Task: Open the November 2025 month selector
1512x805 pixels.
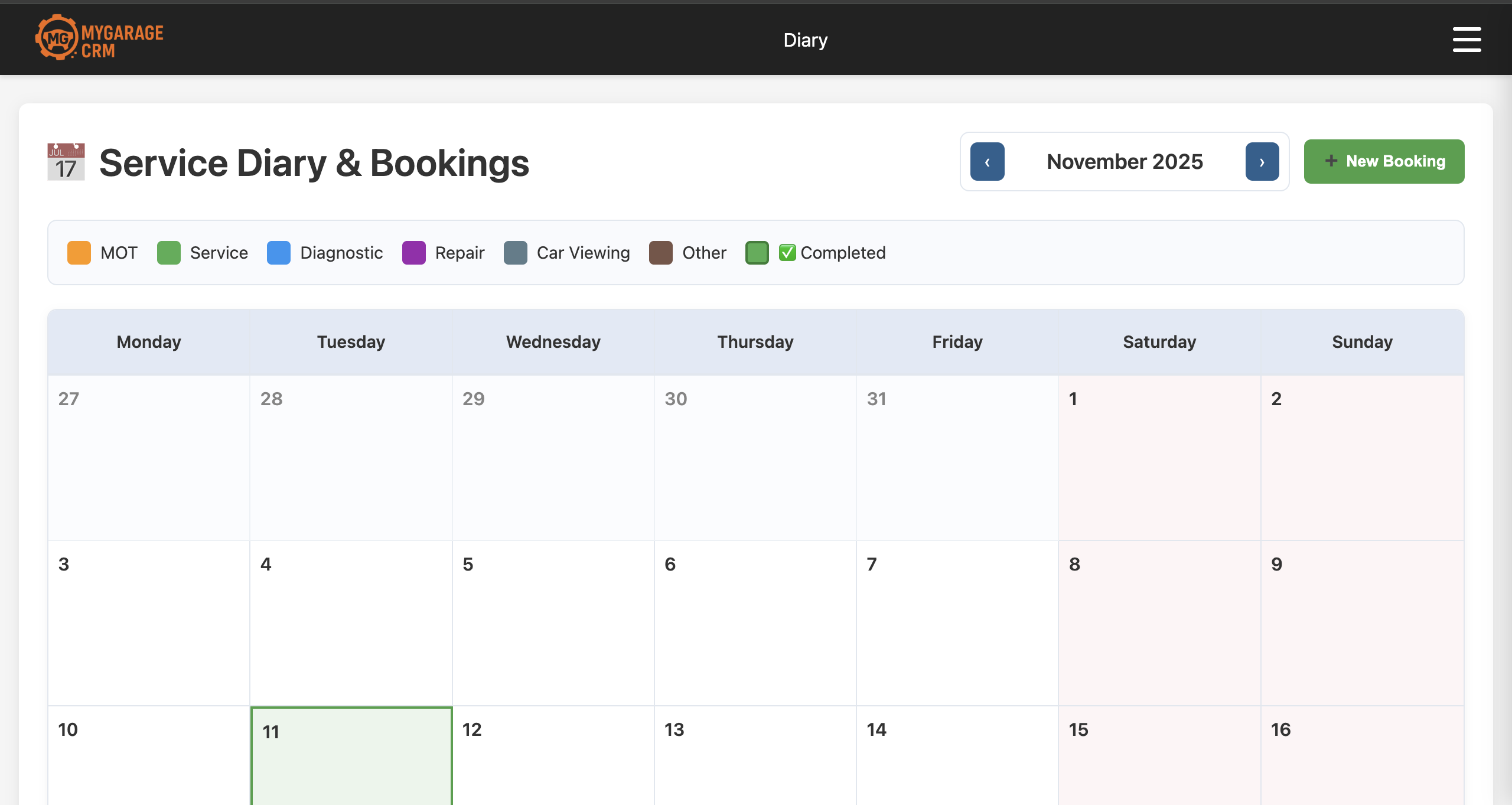Action: 1124,161
